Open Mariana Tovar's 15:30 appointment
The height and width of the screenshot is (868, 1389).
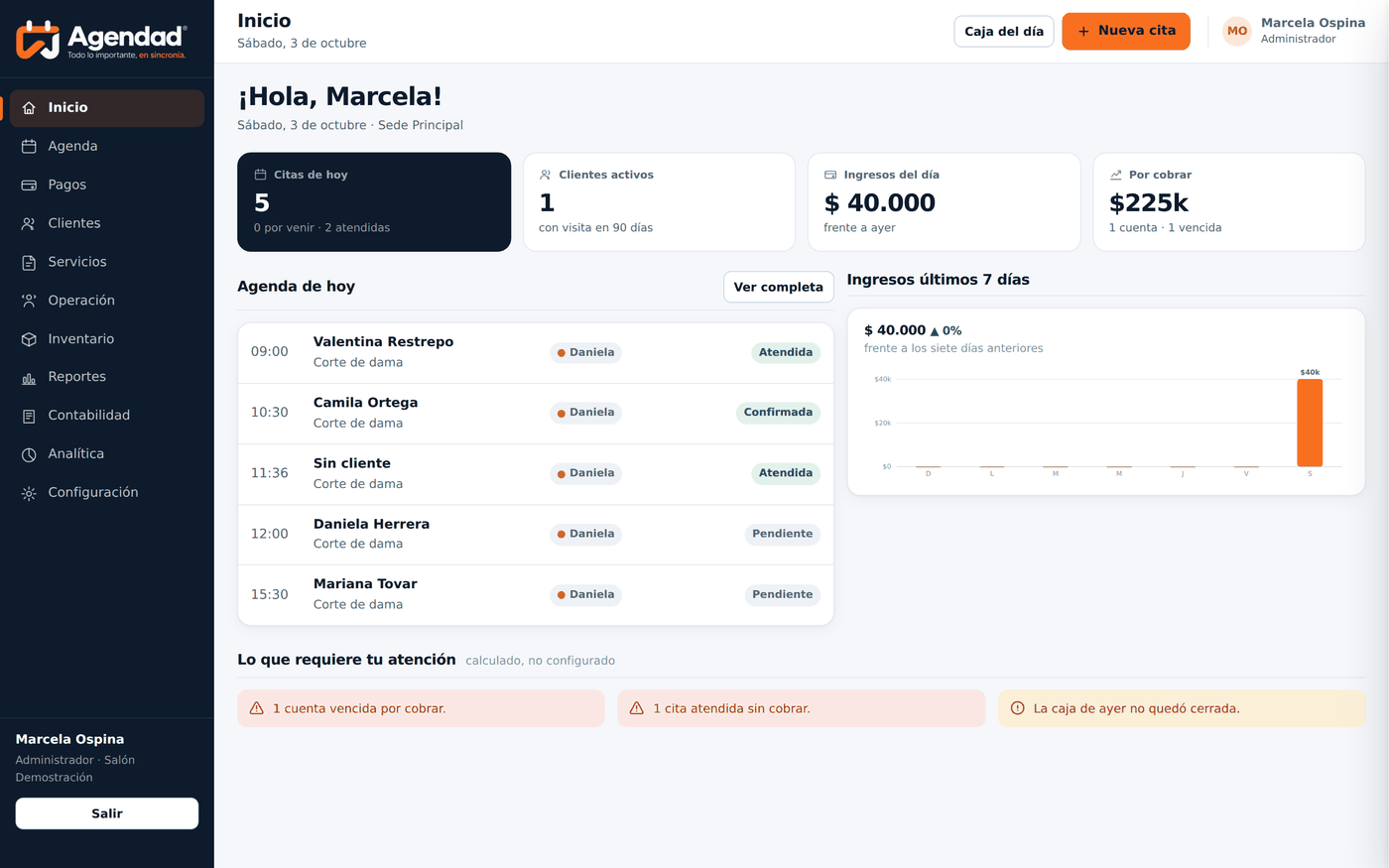(536, 595)
